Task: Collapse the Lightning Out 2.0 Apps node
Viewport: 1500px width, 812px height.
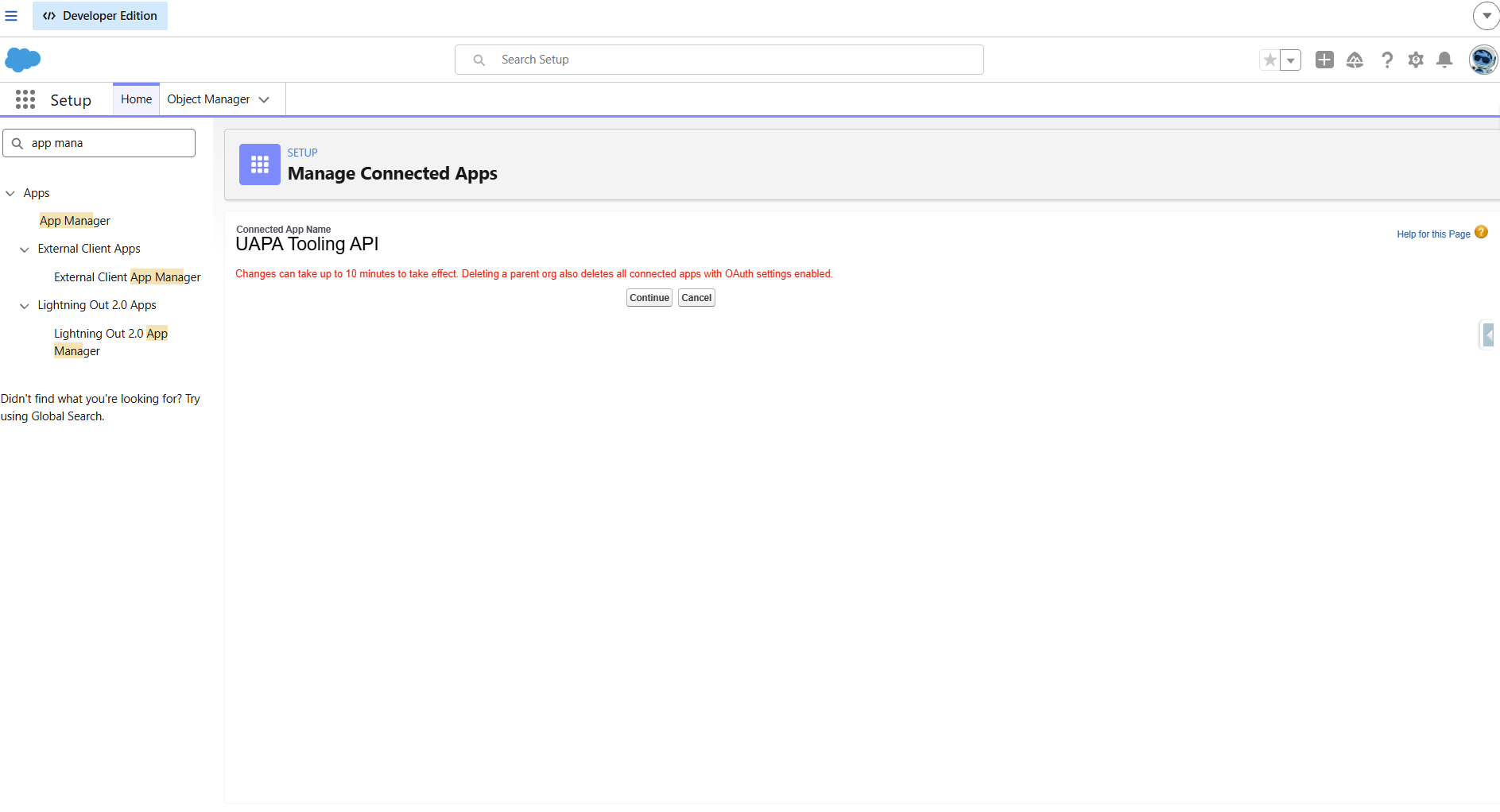Action: point(25,306)
